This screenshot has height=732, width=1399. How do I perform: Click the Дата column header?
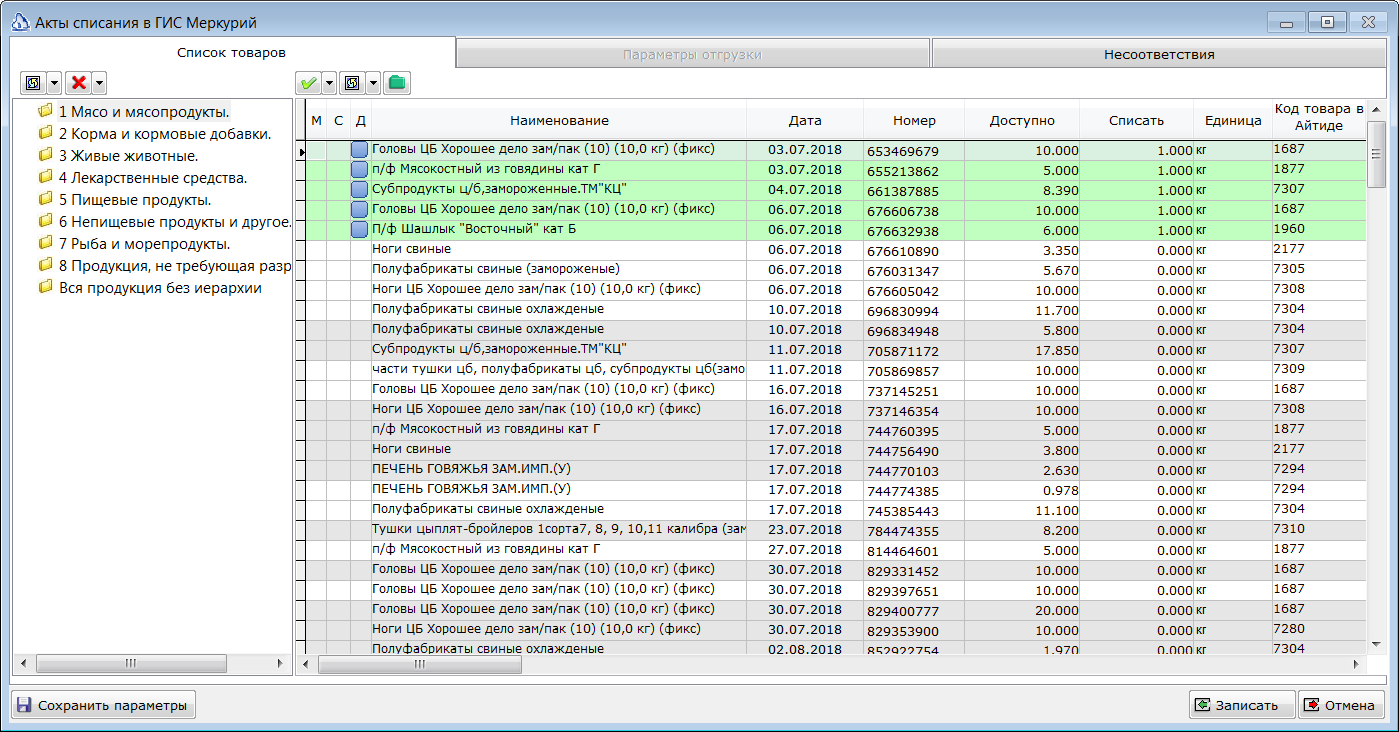[x=805, y=120]
